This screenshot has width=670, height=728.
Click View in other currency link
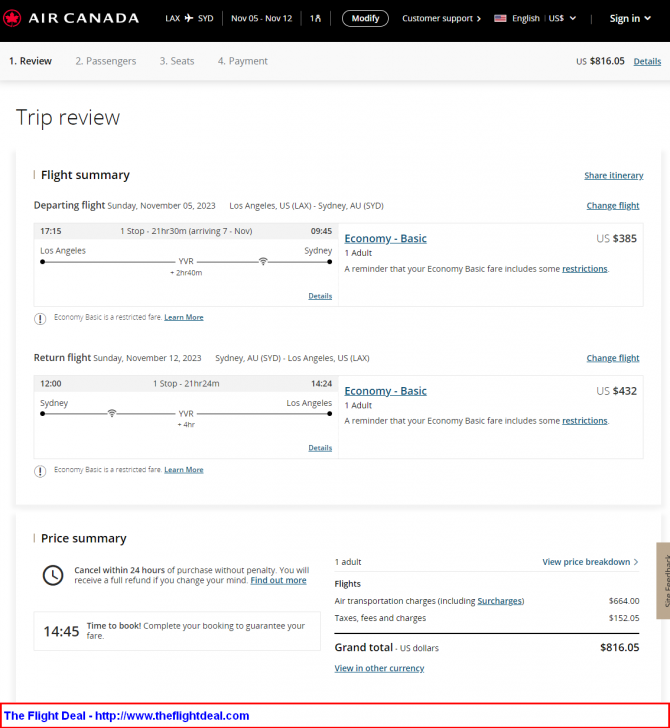tap(379, 668)
